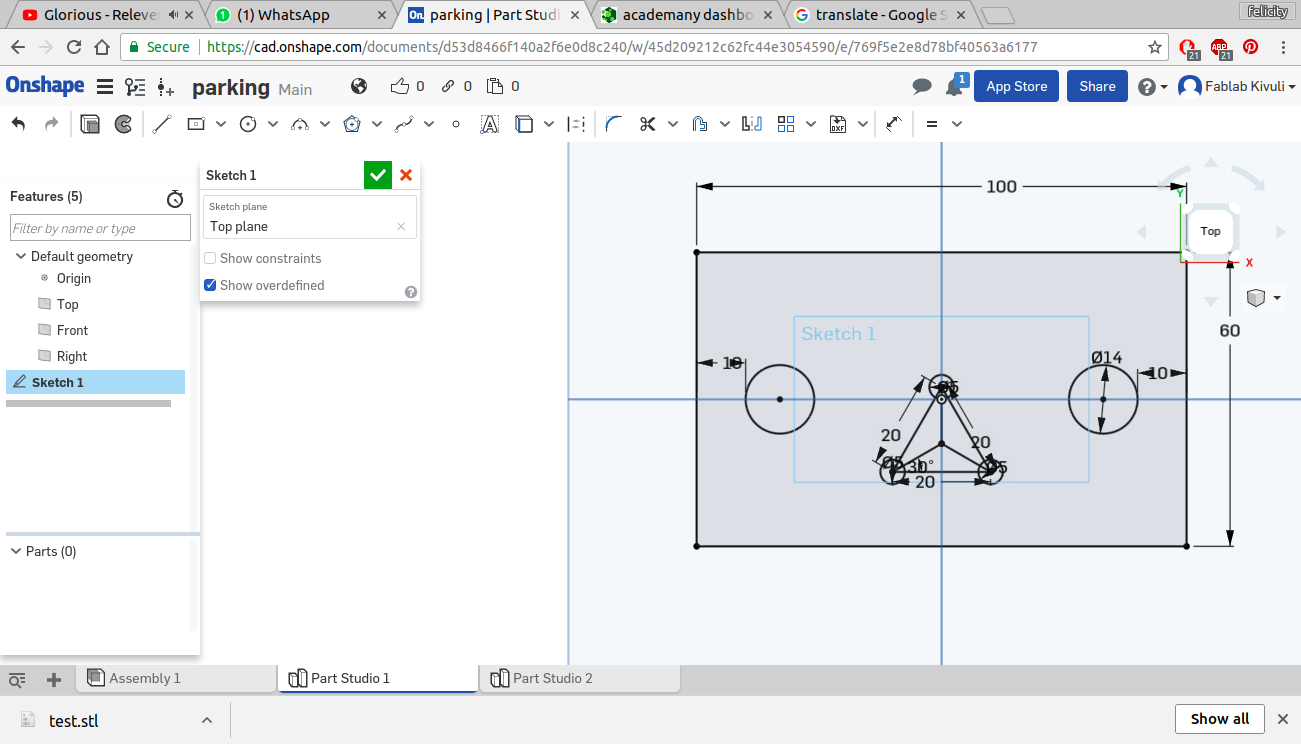Select the Right plane in the feature tree
Image resolution: width=1301 pixels, height=744 pixels.
72,356
